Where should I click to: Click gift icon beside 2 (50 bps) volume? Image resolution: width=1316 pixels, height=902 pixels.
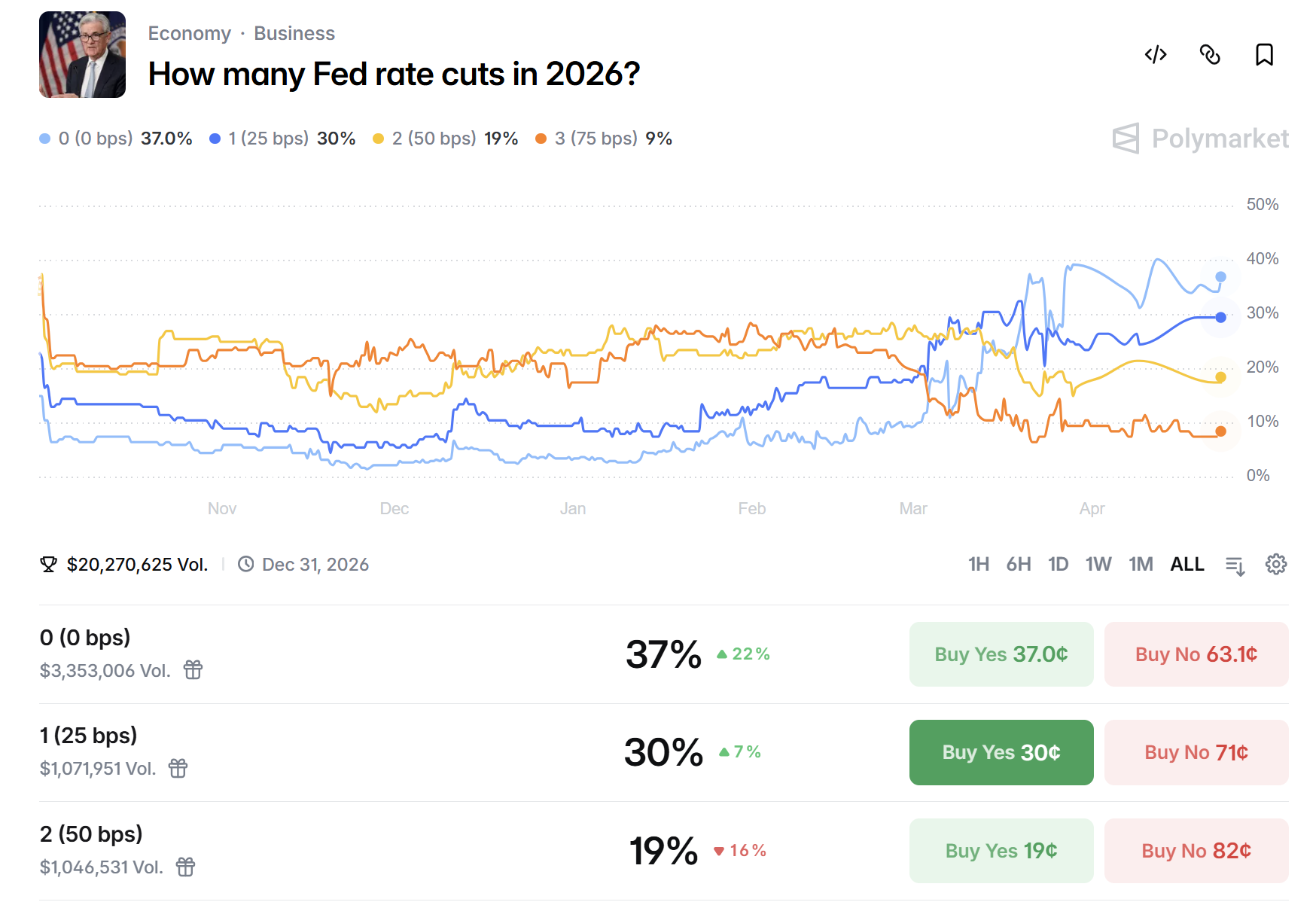coord(186,867)
